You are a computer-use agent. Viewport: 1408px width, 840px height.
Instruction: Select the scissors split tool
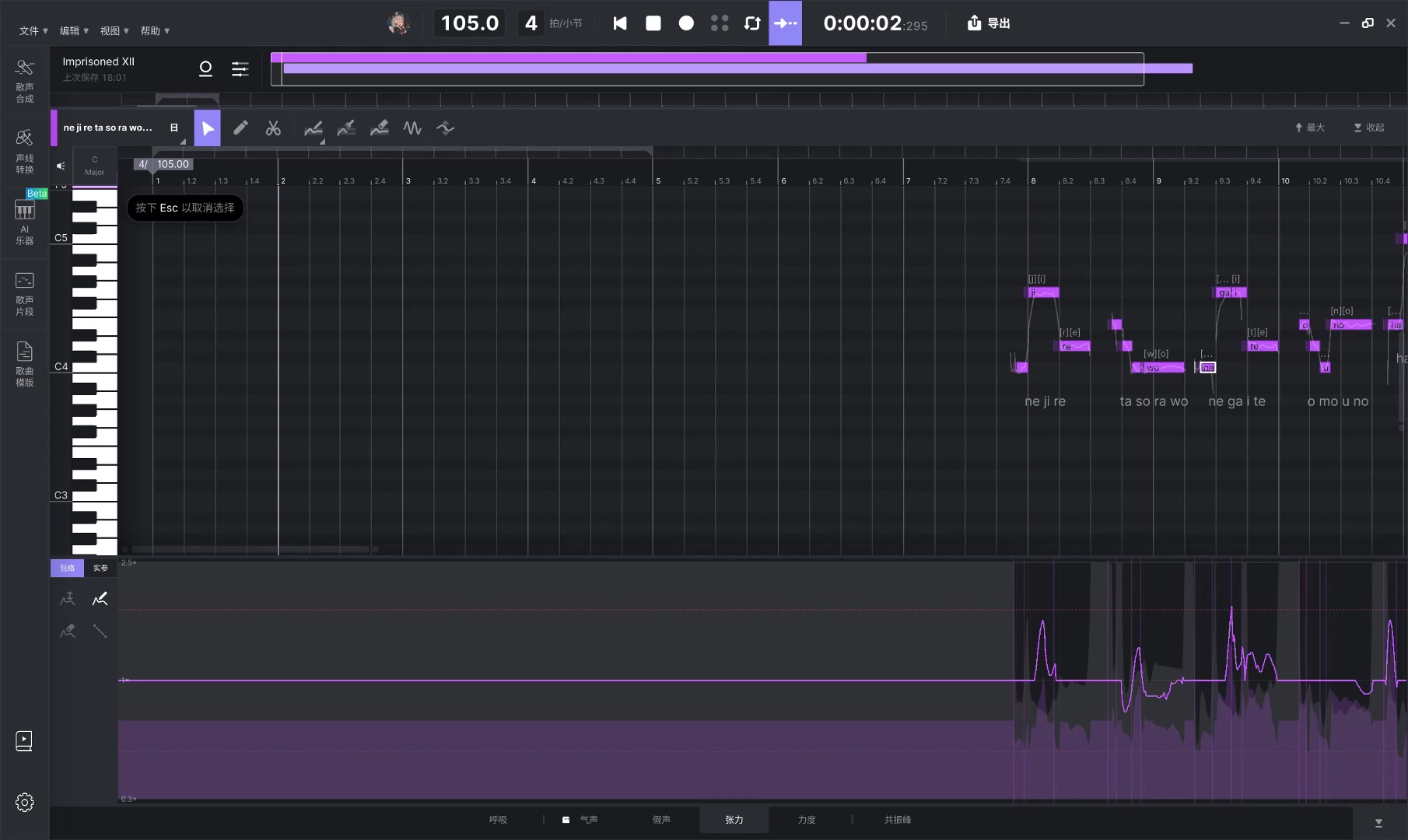(273, 128)
